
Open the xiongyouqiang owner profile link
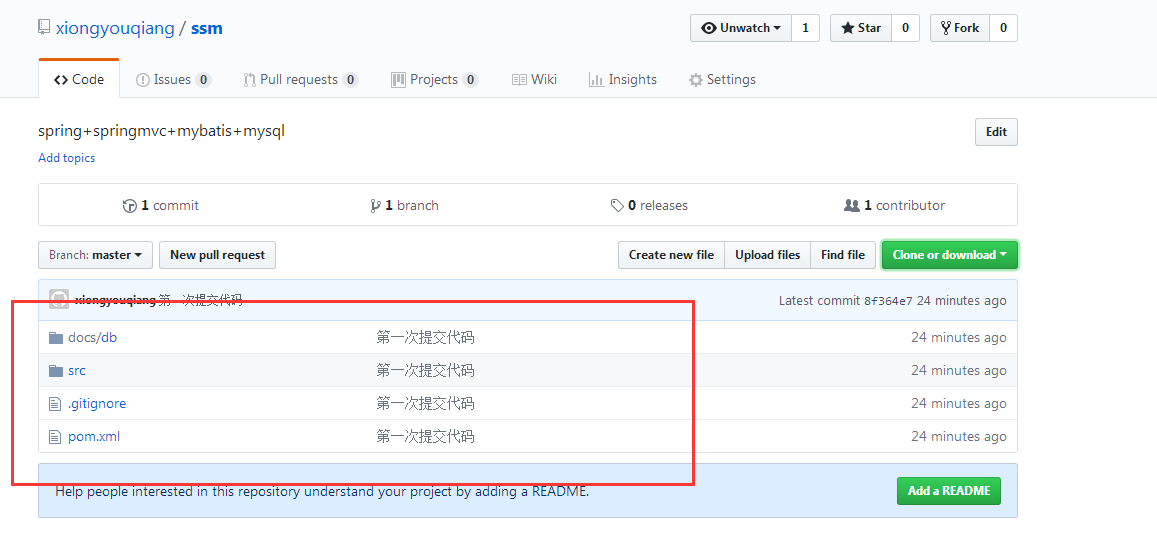115,29
